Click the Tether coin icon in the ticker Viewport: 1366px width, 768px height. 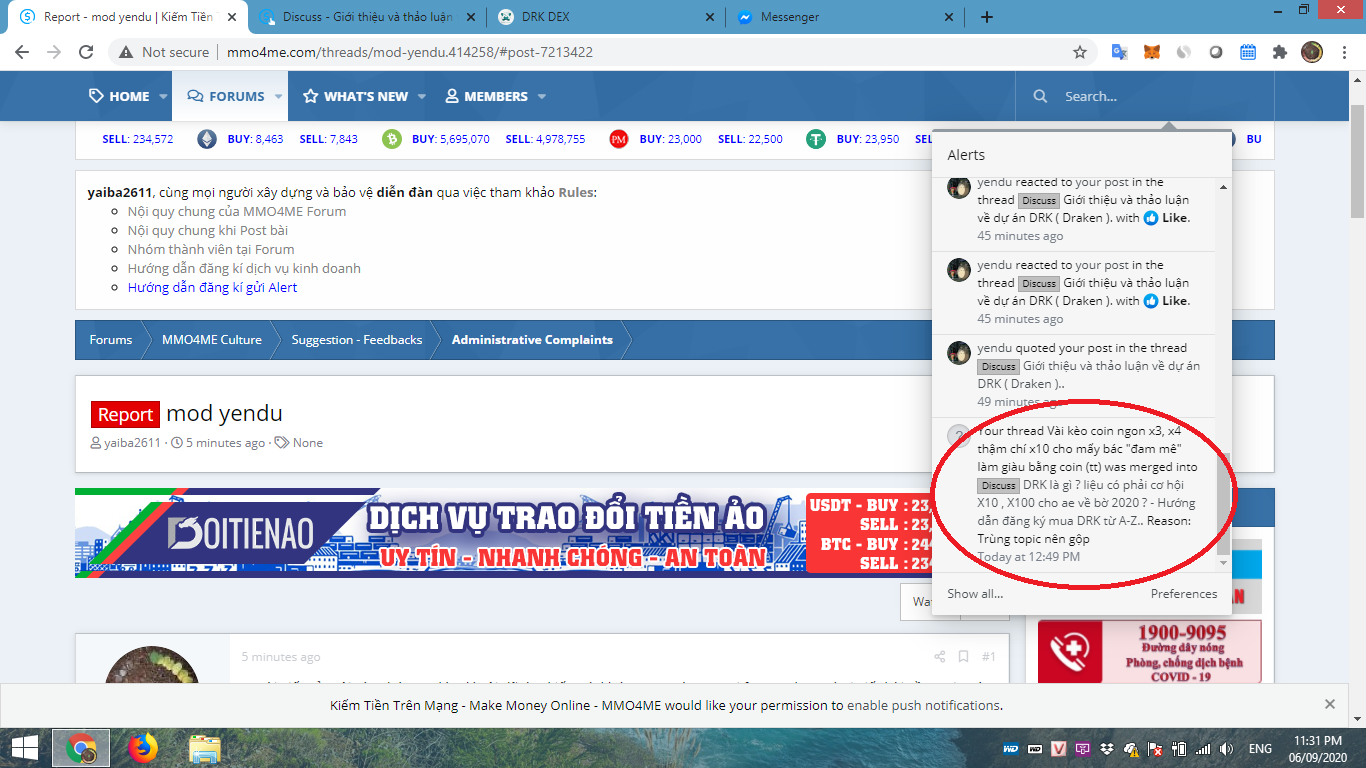click(x=816, y=139)
